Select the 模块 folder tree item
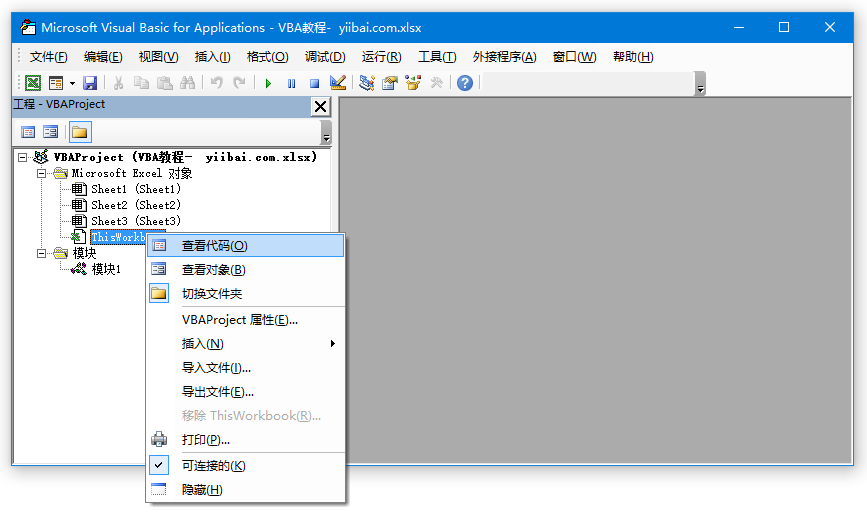 point(84,253)
